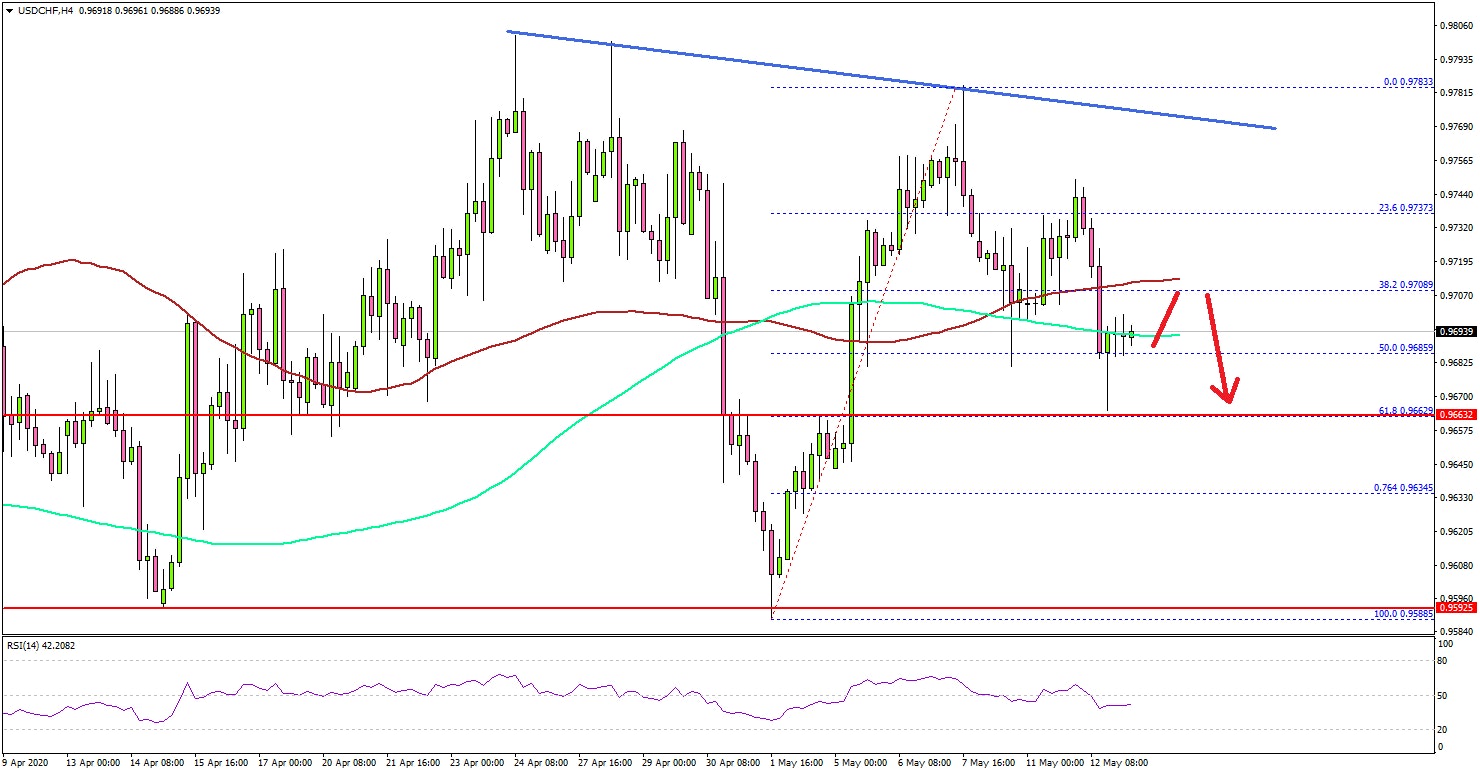Viewport: 1480px width, 774px height.
Task: Select the blue descending trendline
Action: click(x=890, y=80)
